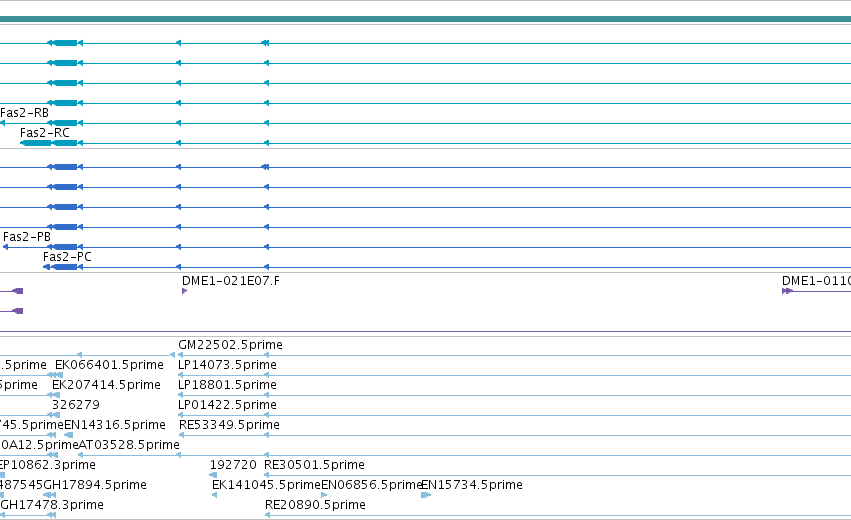Viewport: 851px width, 520px height.
Task: Click the purple arrow glyph below DME1-021E07.F
Action: coord(185,291)
